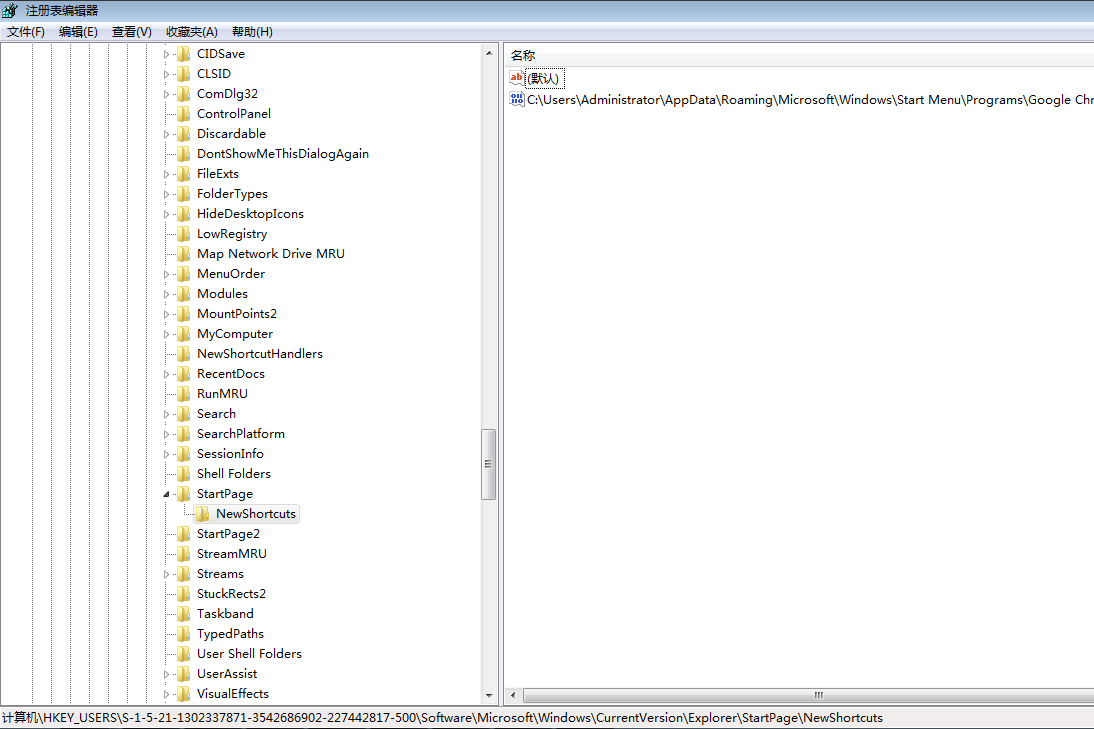Viewport: 1094px width, 729px height.
Task: Select the C:\Users\Administrator Google Chrome path value
Action: 809,100
